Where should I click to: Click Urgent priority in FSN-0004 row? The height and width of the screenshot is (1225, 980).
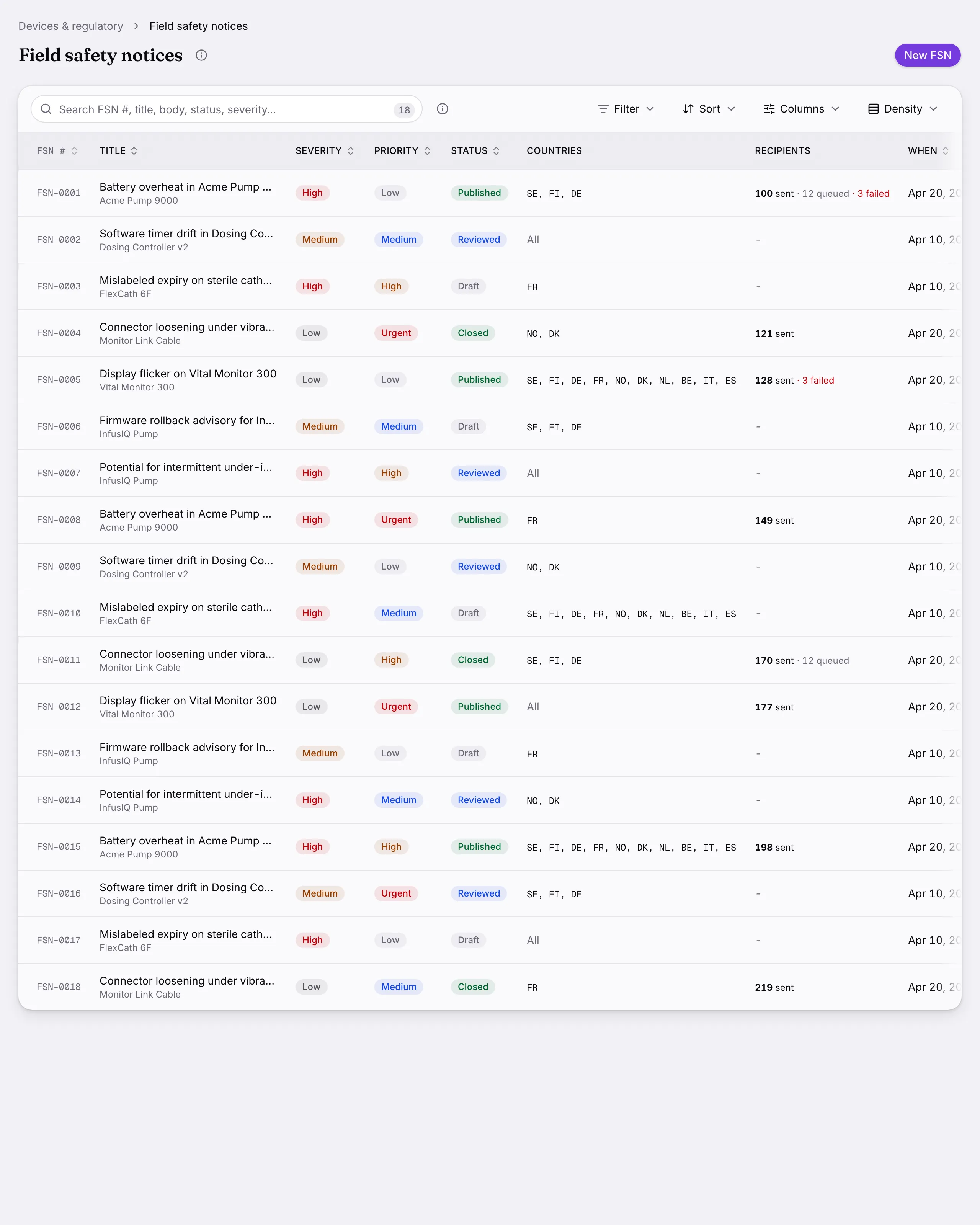(396, 333)
